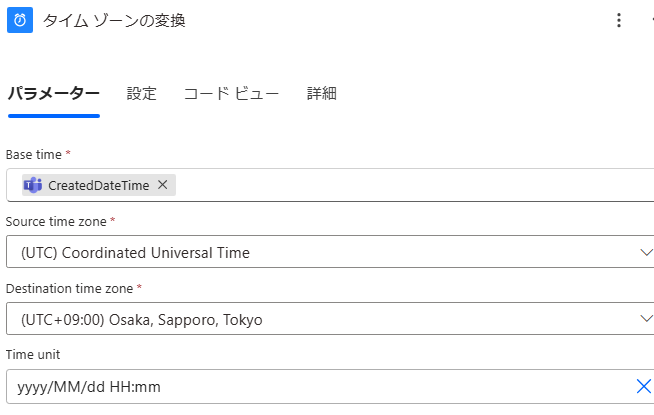Click the タイム ゾーンの変換 action title

point(114,21)
